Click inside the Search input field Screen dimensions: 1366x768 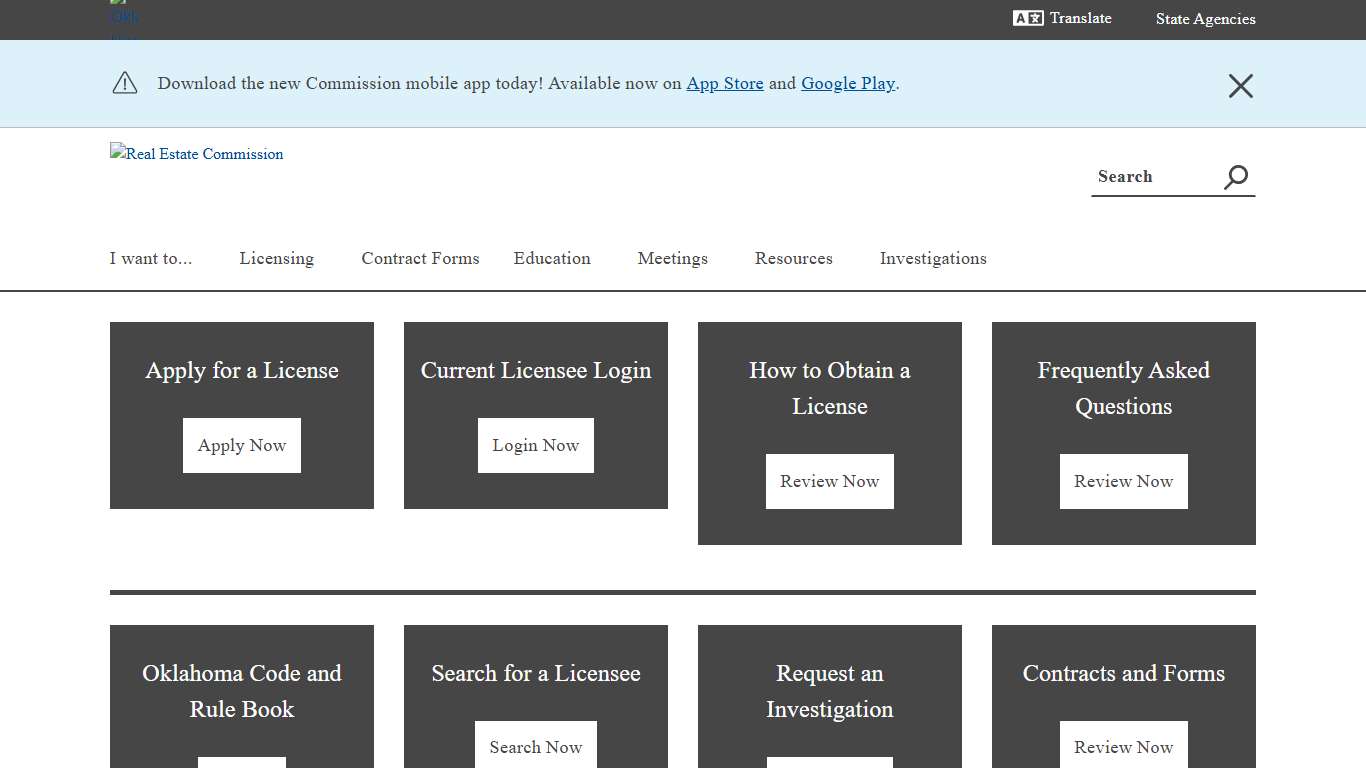coord(1150,177)
